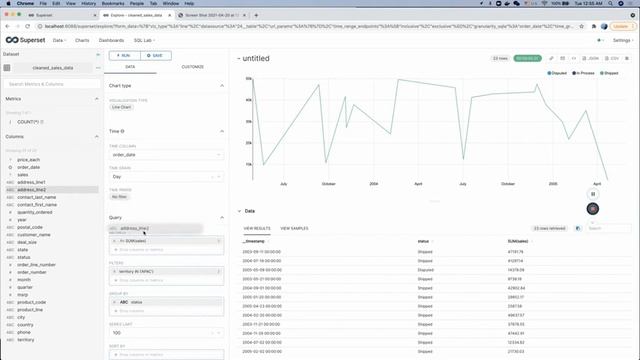
Task: Export chart data as JSON
Action: [x=591, y=58]
